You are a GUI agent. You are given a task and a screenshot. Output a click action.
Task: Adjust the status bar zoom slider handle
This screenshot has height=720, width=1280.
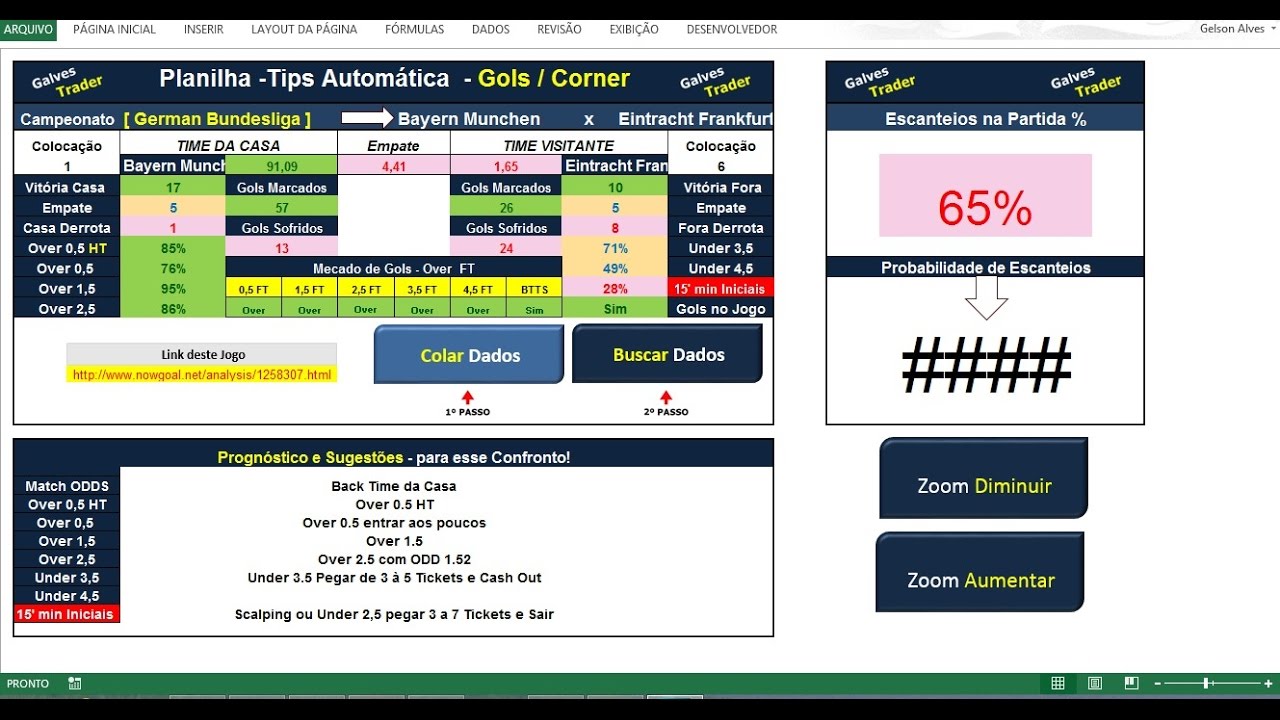pyautogui.click(x=1207, y=684)
